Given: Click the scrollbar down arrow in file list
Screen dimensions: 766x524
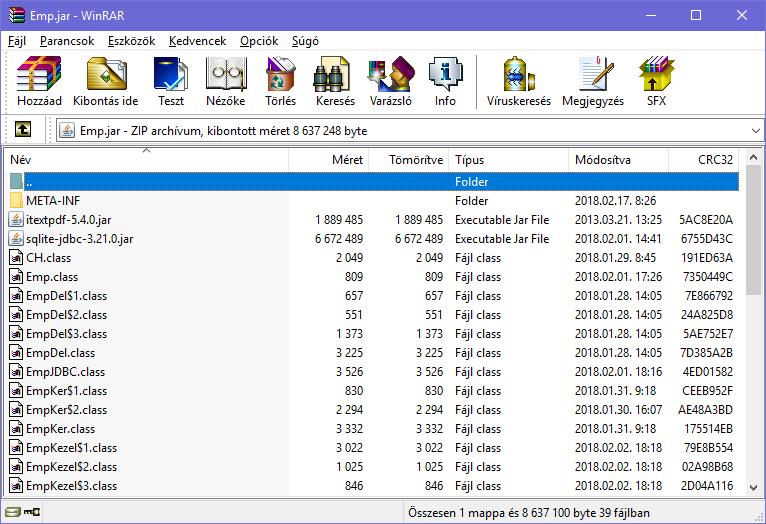Looking at the screenshot, I should coord(753,487).
